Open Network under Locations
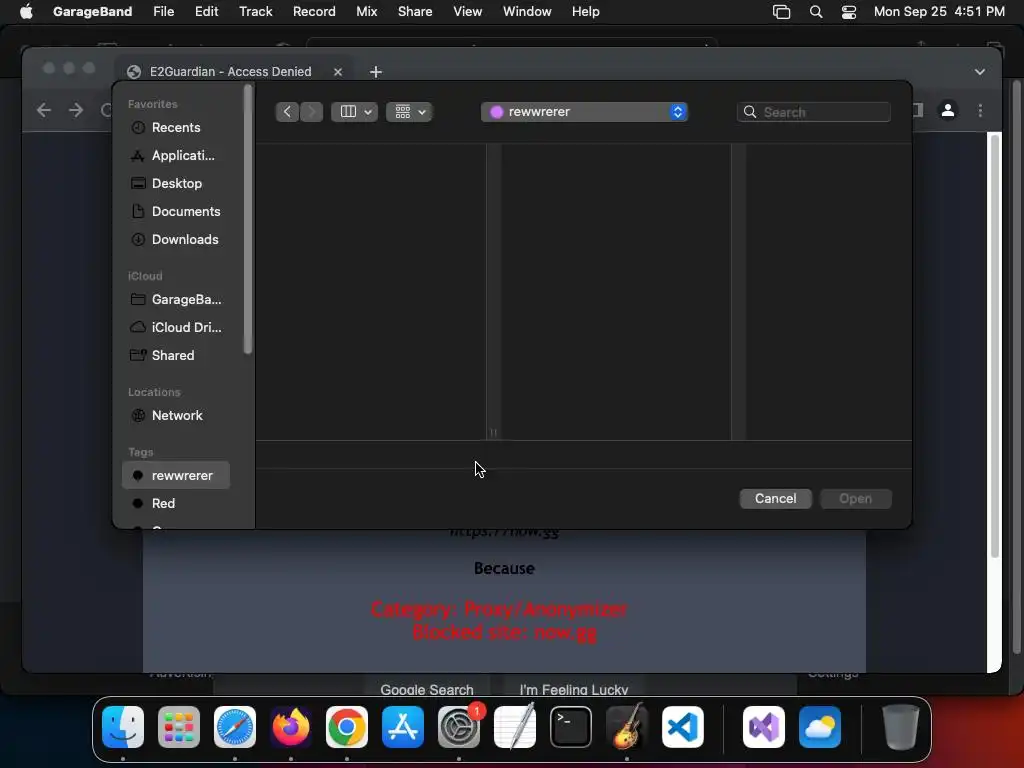This screenshot has width=1024, height=768. coord(175,415)
